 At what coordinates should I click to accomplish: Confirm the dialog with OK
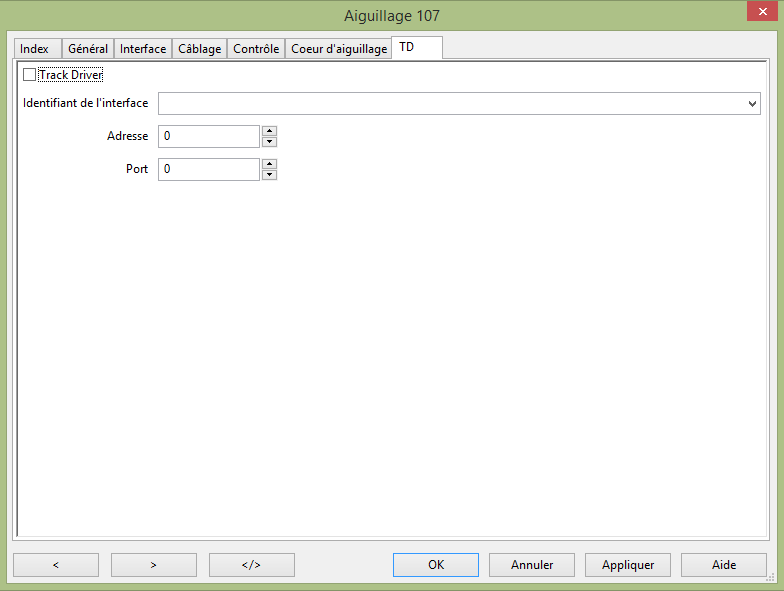click(436, 565)
